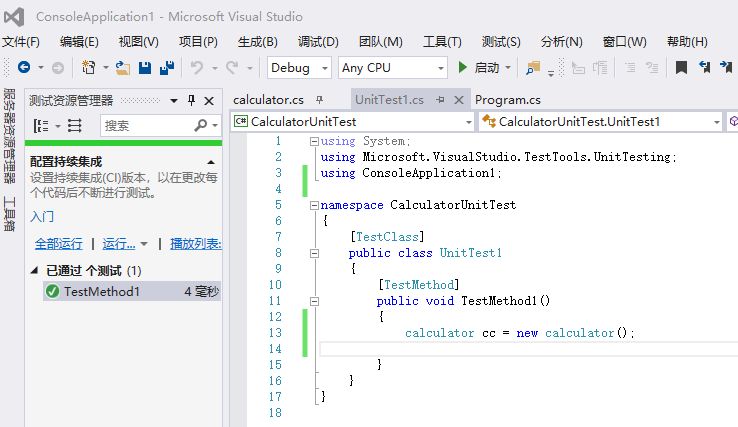Place cursor on empty code line 14

528,349
